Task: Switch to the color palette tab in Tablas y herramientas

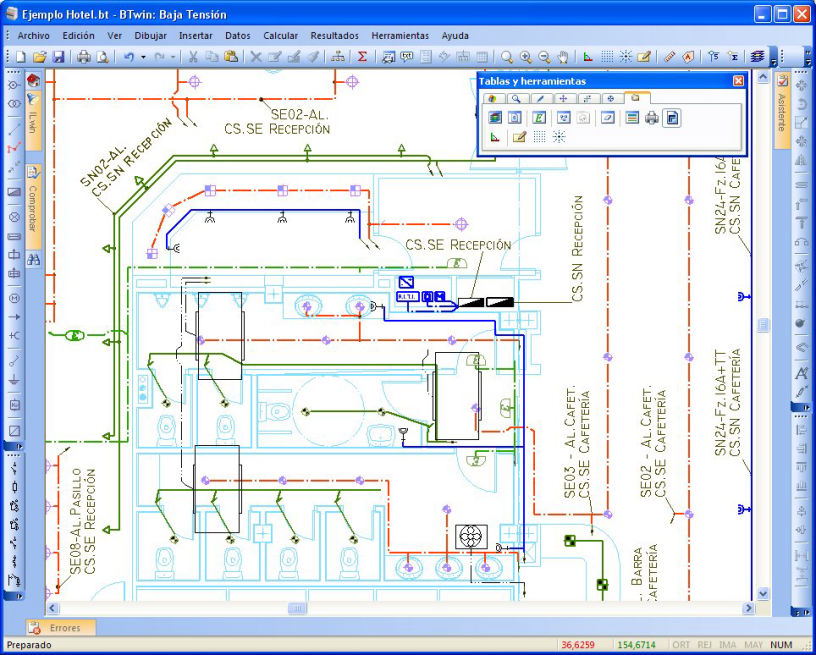Action: pos(492,98)
